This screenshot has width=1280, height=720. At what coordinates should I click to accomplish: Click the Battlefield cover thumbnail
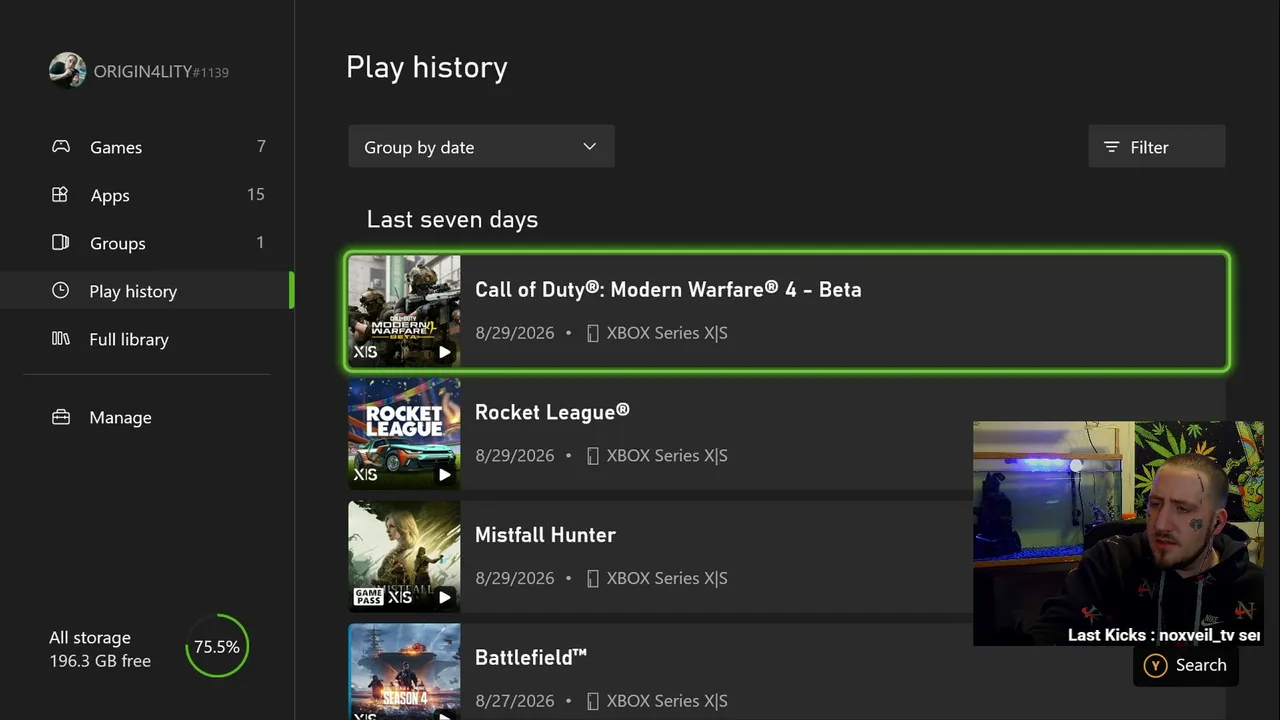(404, 672)
